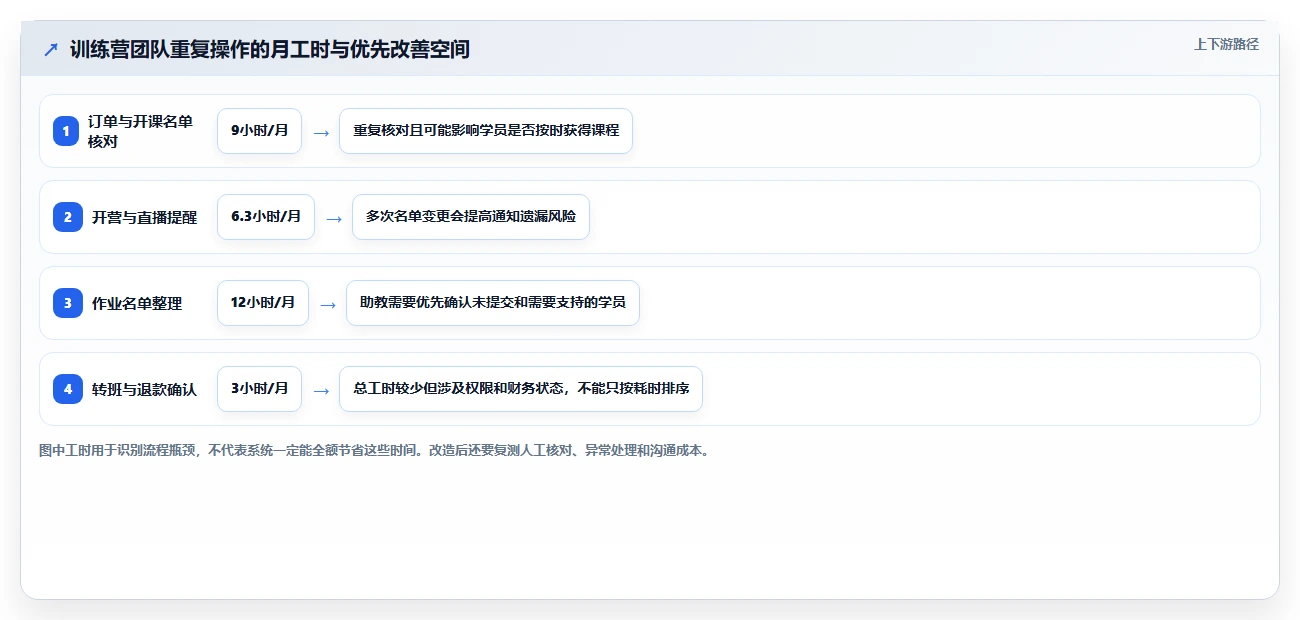Click the 开营与直播提醒 label

[x=144, y=217]
